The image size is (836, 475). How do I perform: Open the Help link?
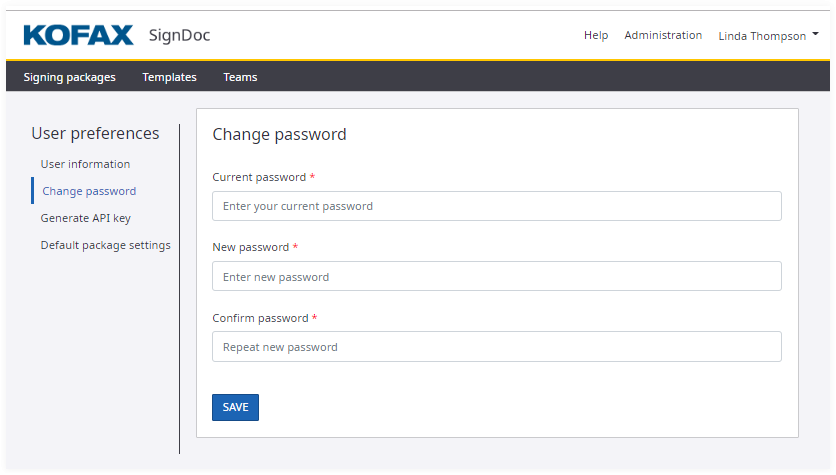tap(596, 35)
